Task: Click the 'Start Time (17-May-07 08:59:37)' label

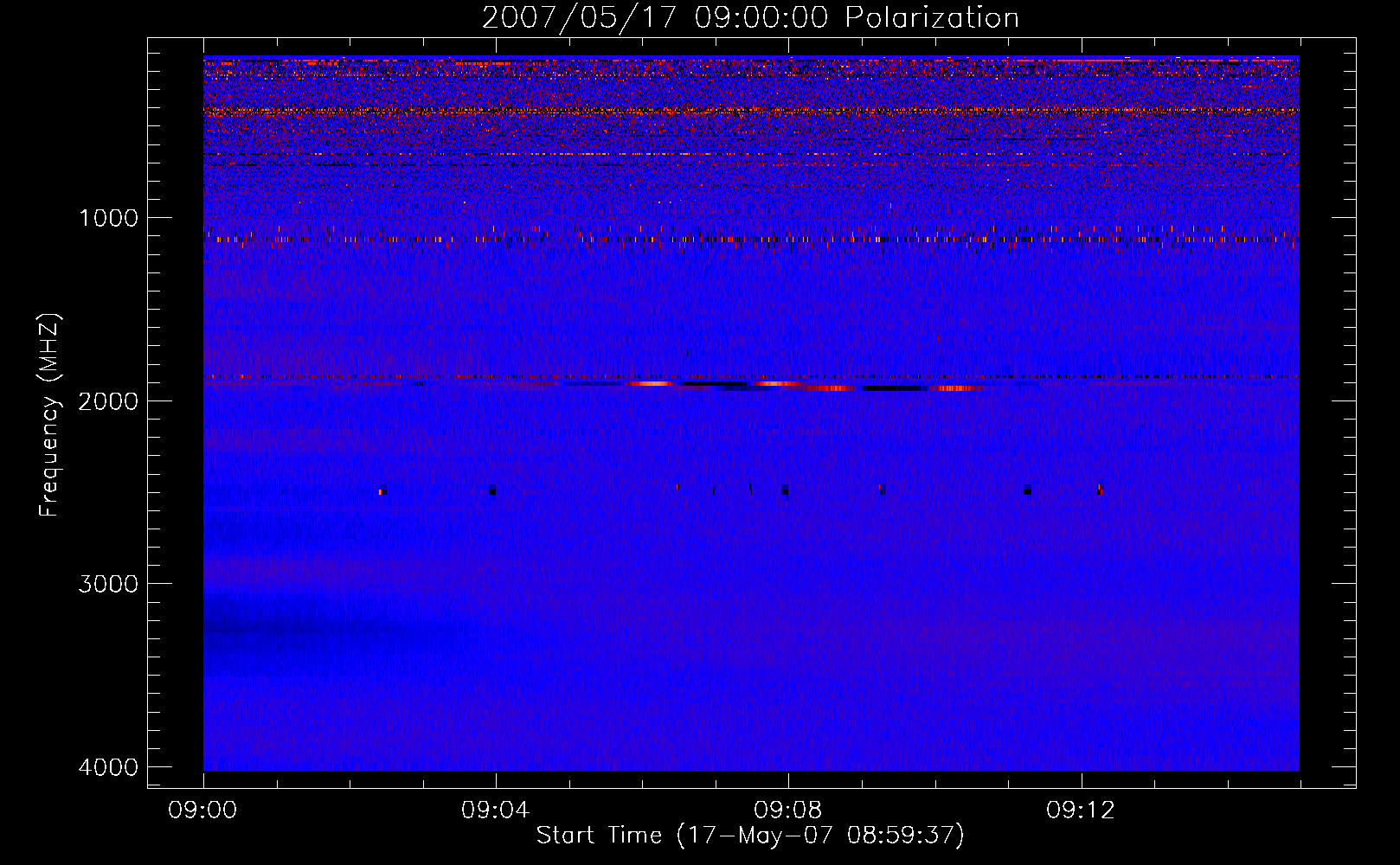Action: coord(750,836)
